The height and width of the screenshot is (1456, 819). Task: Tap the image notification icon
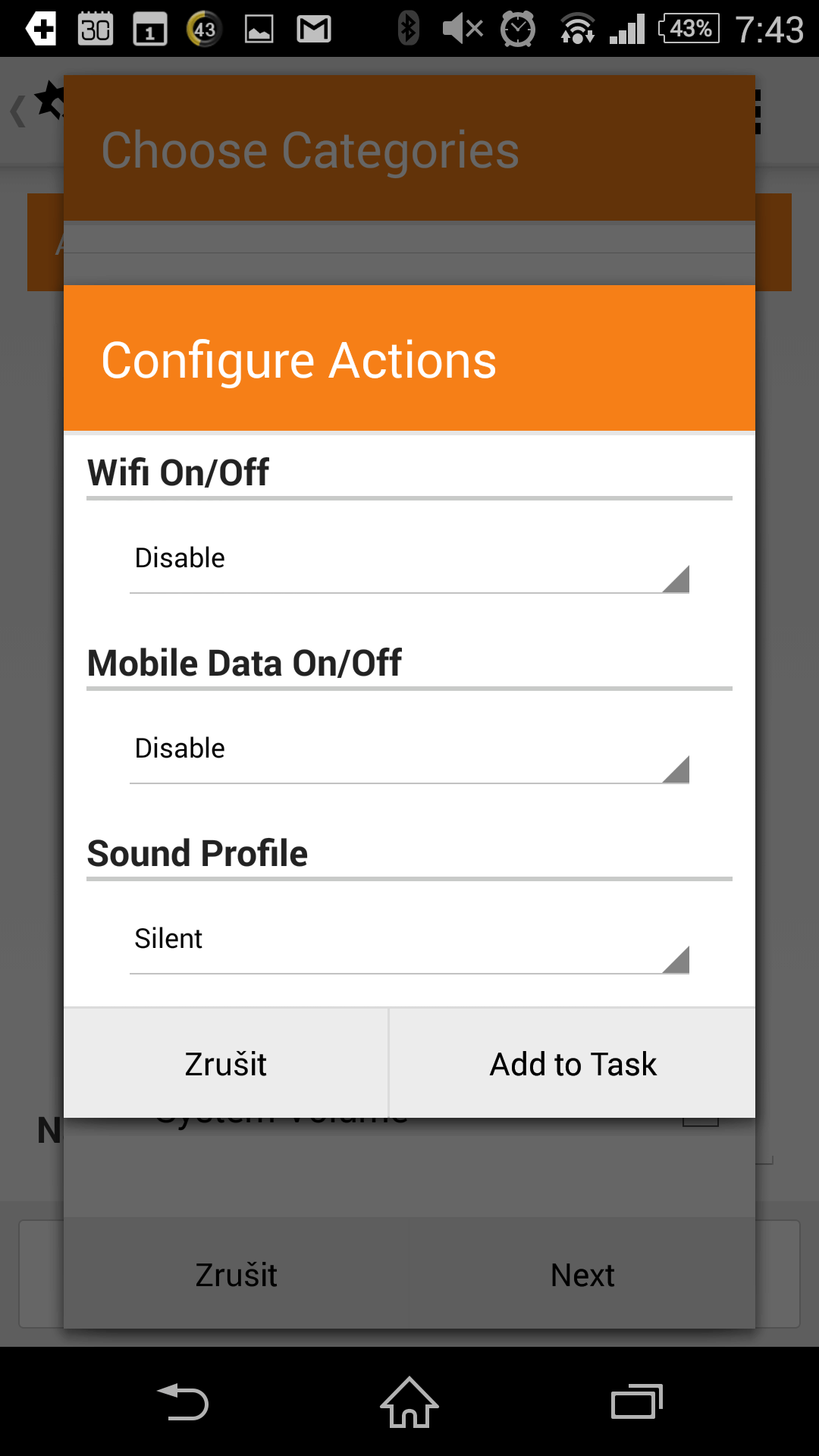point(259,30)
